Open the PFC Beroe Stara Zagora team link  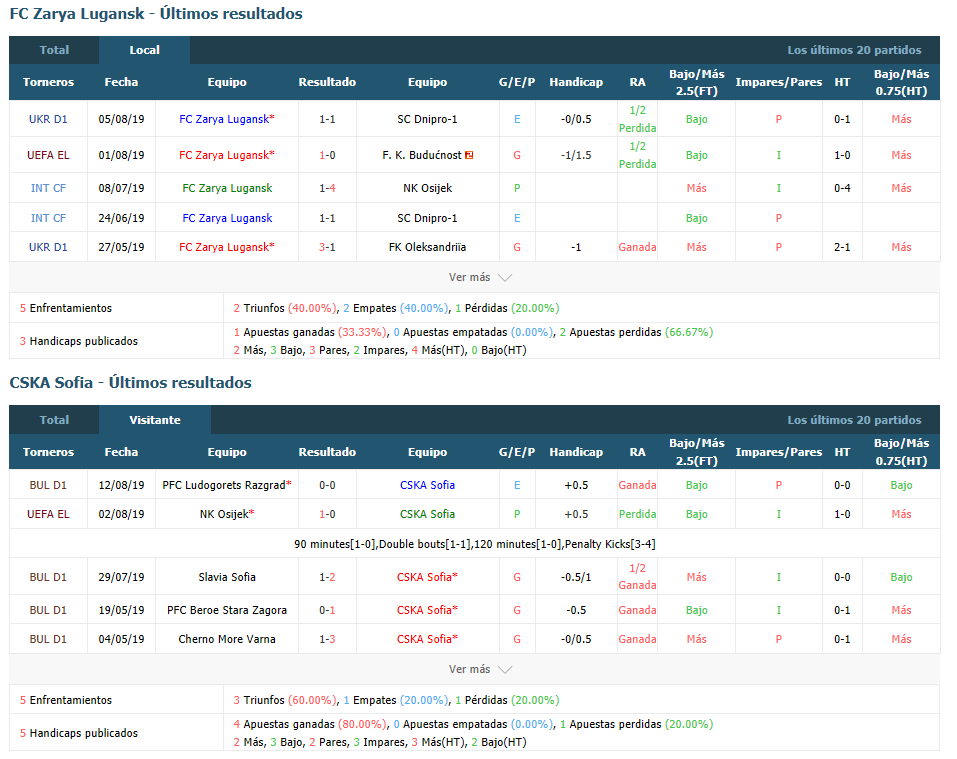coord(227,610)
